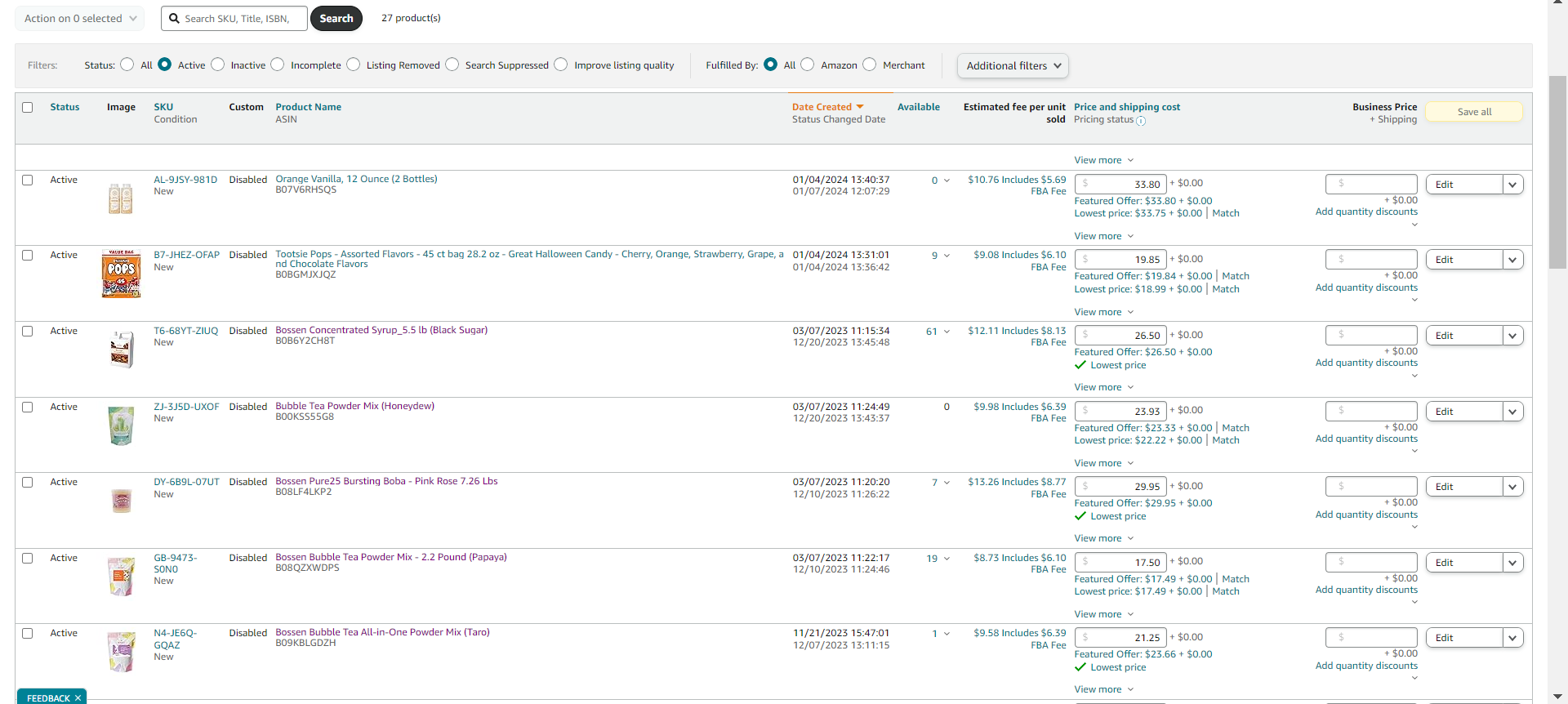Select Improve listing quality filter

[561, 65]
